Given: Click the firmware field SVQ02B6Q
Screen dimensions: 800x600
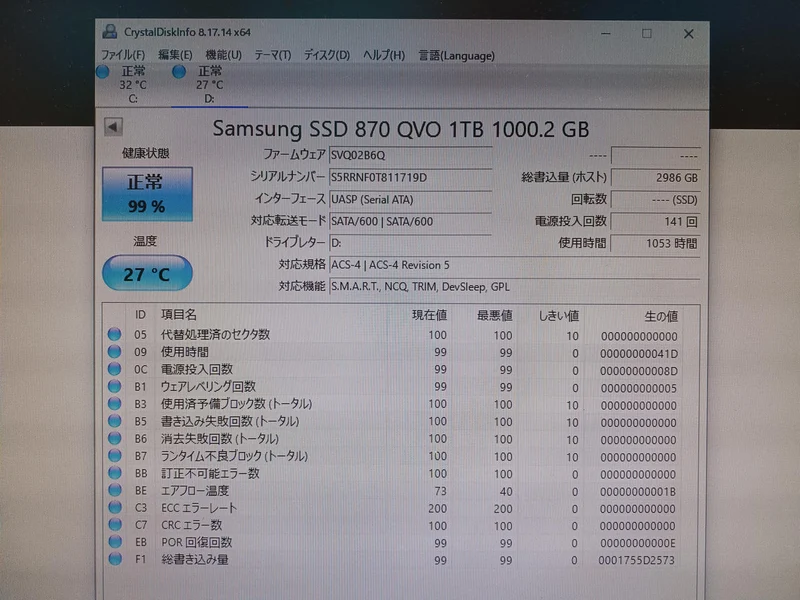Looking at the screenshot, I should 410,155.
